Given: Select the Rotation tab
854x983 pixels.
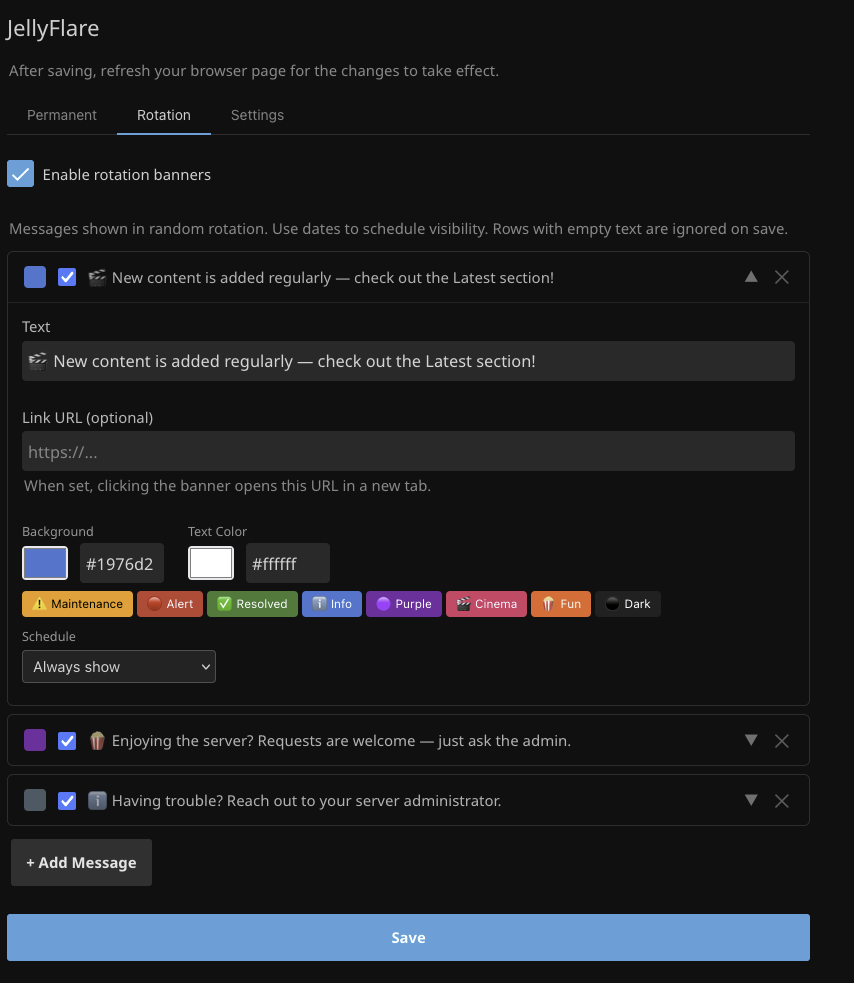Looking at the screenshot, I should coord(164,115).
